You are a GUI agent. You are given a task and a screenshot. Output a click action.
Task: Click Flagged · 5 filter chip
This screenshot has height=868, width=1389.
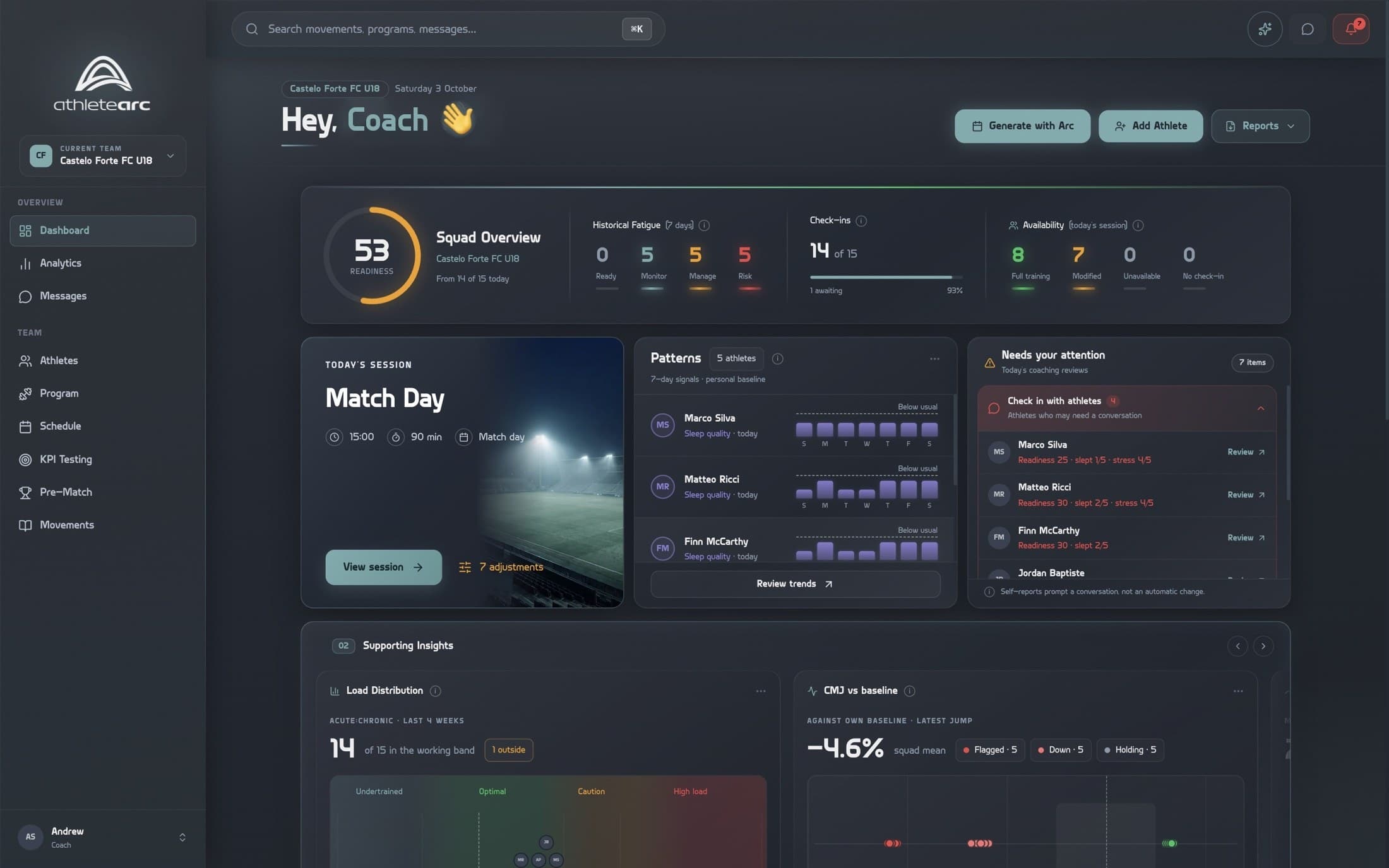[x=989, y=750]
